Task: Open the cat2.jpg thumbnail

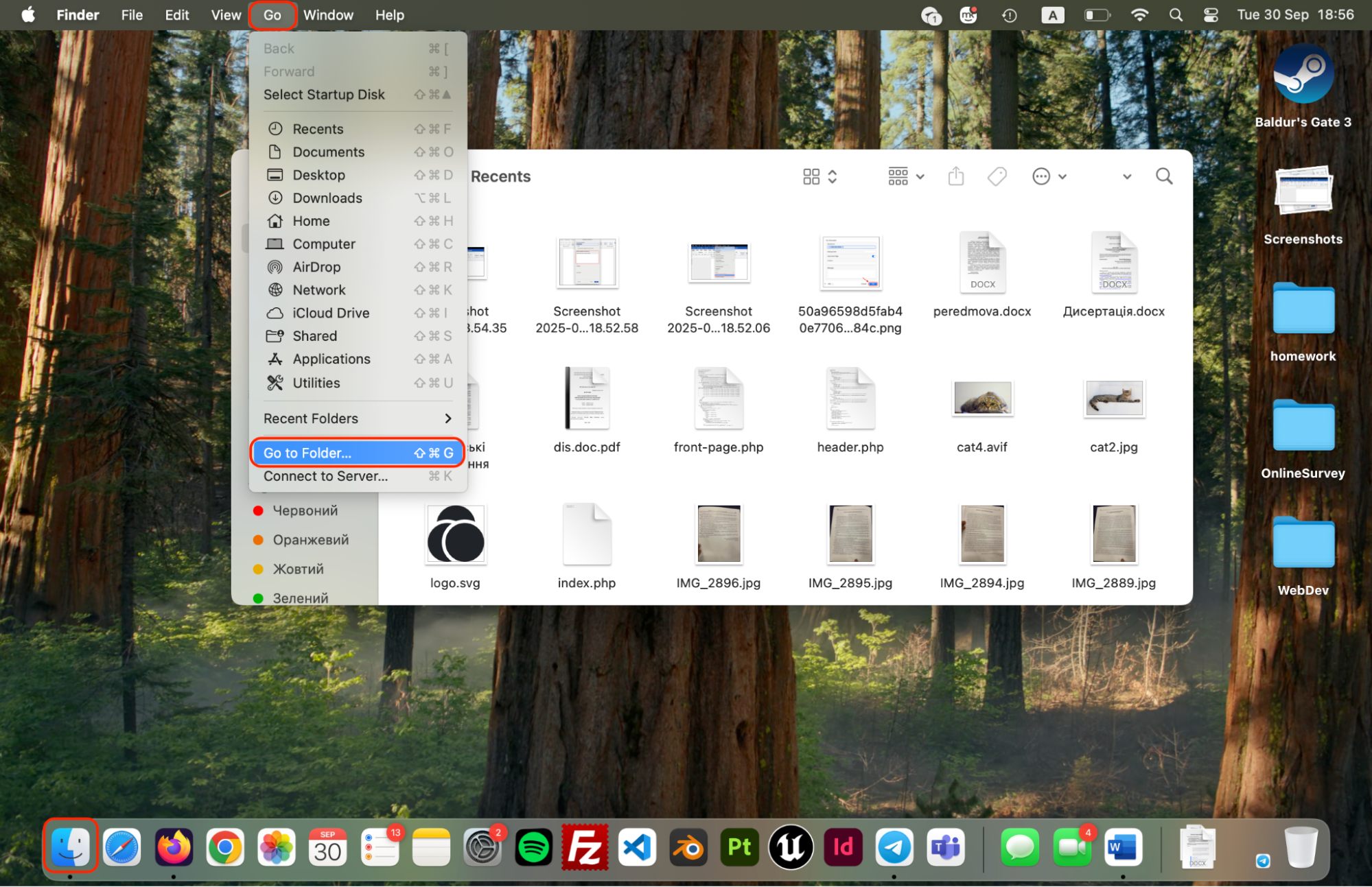Action: coord(1114,399)
